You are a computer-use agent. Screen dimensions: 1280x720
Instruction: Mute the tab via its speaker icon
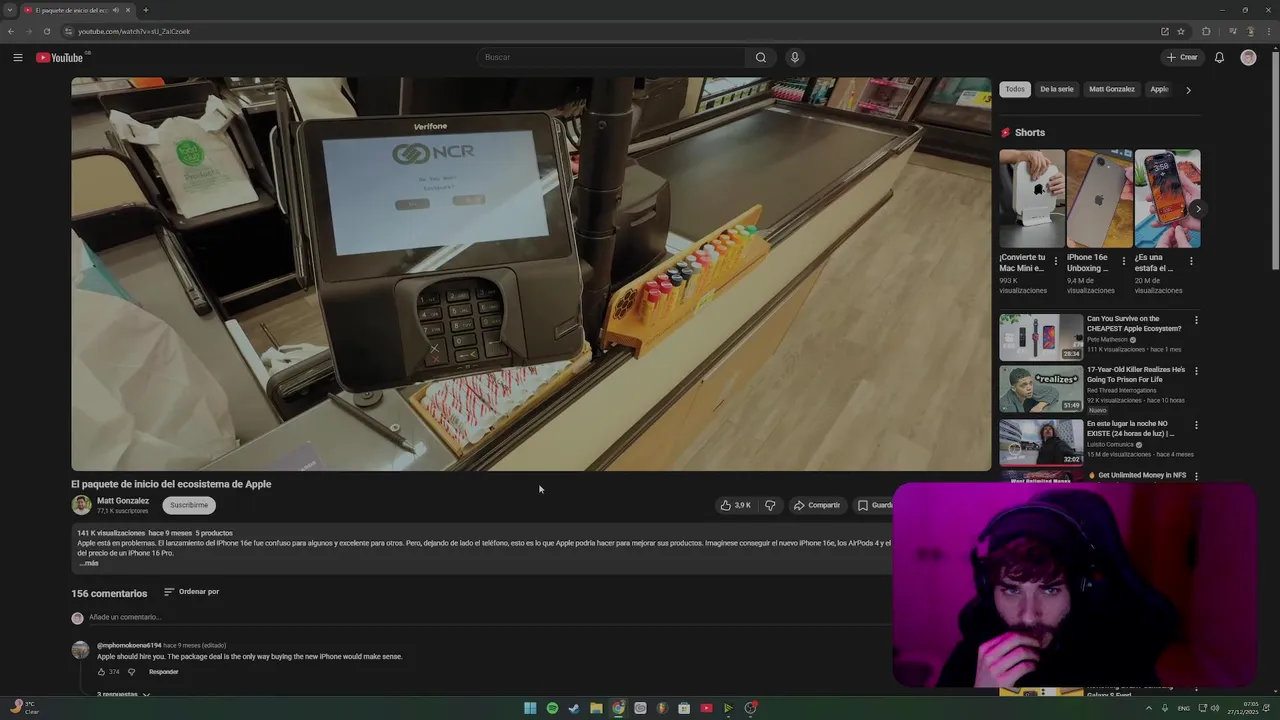pos(116,10)
